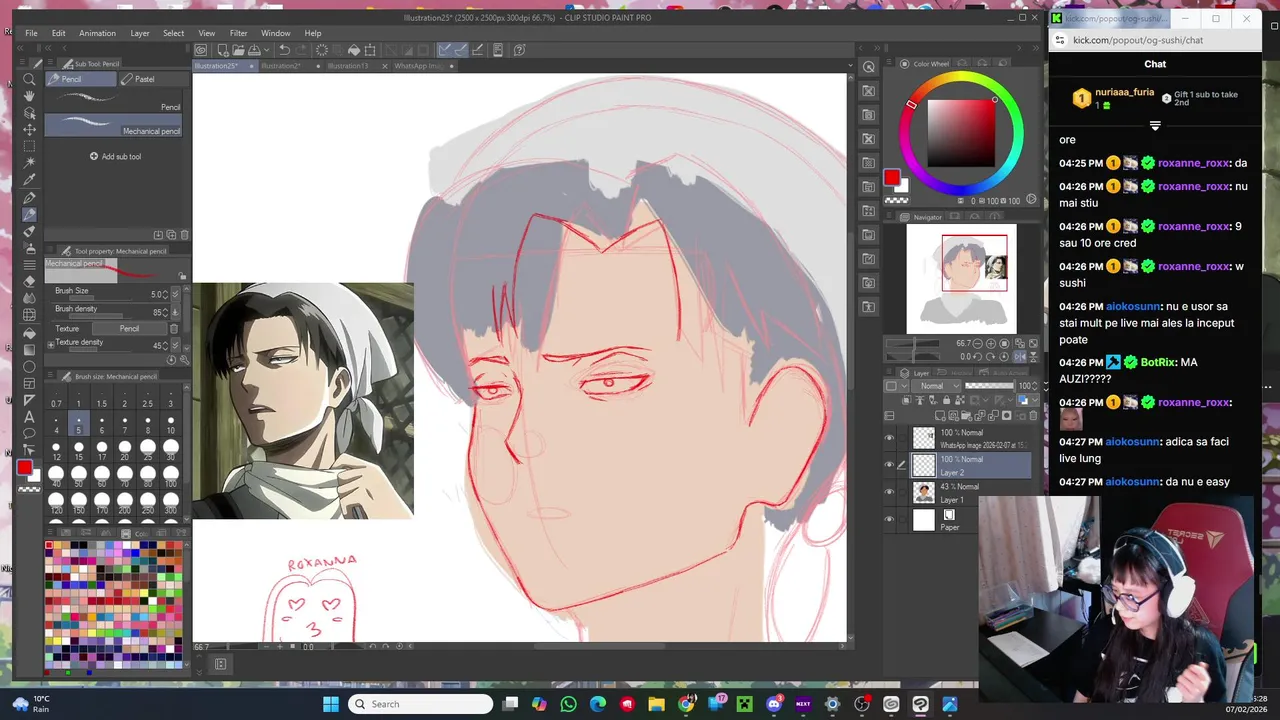Screen dimensions: 1280x720
Task: Click the Undo arrow icon
Action: tap(284, 50)
